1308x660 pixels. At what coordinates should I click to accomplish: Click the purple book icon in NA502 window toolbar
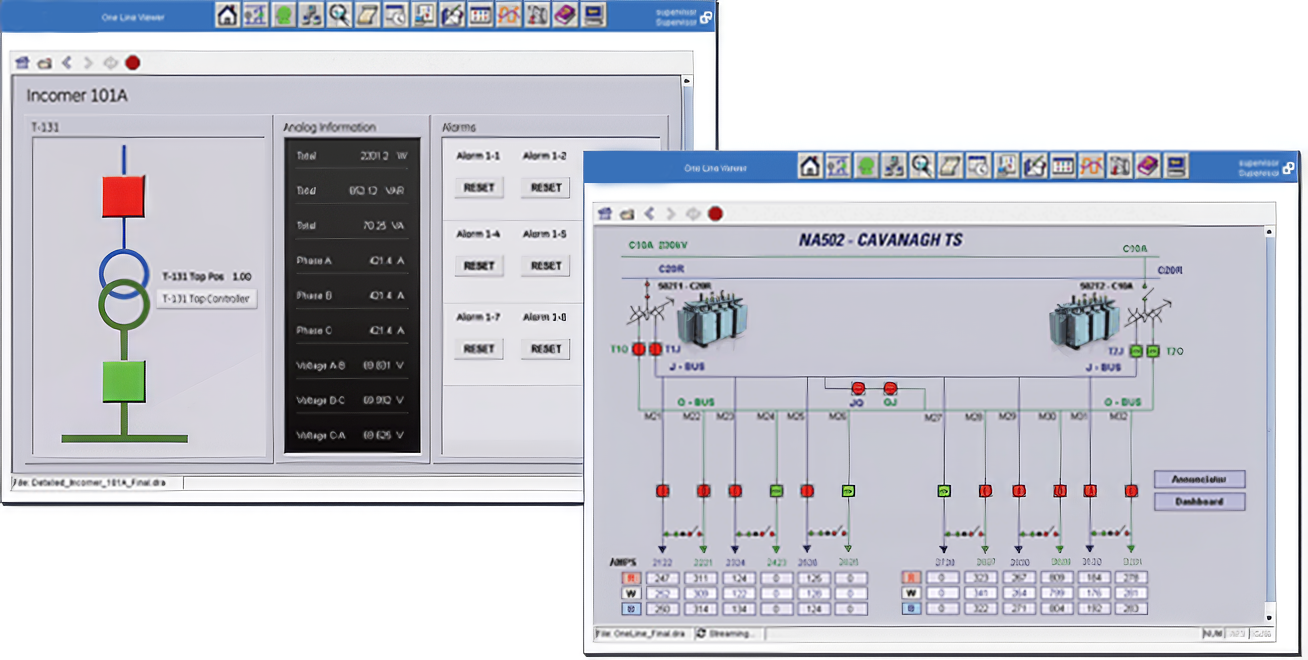1148,165
